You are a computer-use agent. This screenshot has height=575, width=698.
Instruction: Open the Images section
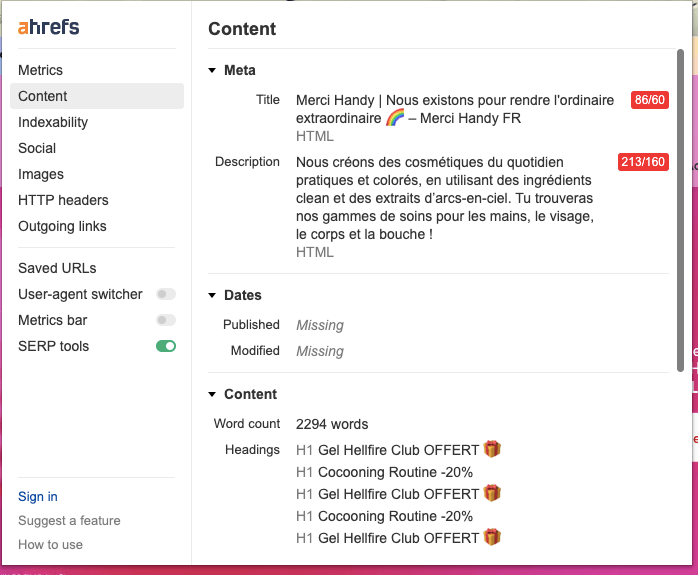(x=41, y=174)
